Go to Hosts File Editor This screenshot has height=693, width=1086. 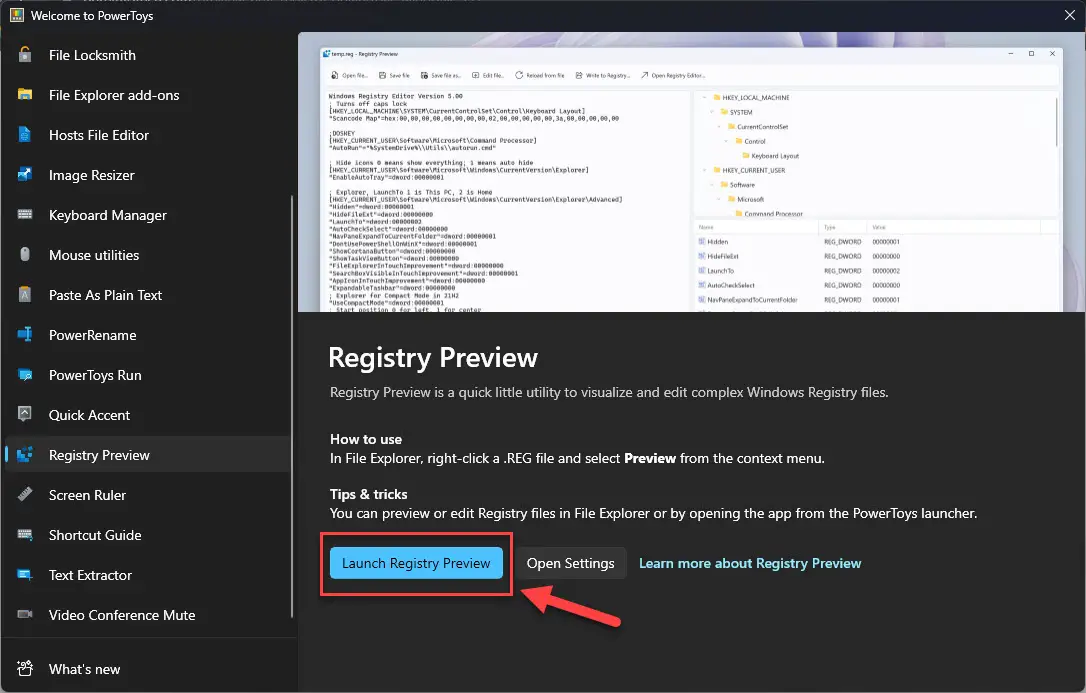pyautogui.click(x=99, y=135)
